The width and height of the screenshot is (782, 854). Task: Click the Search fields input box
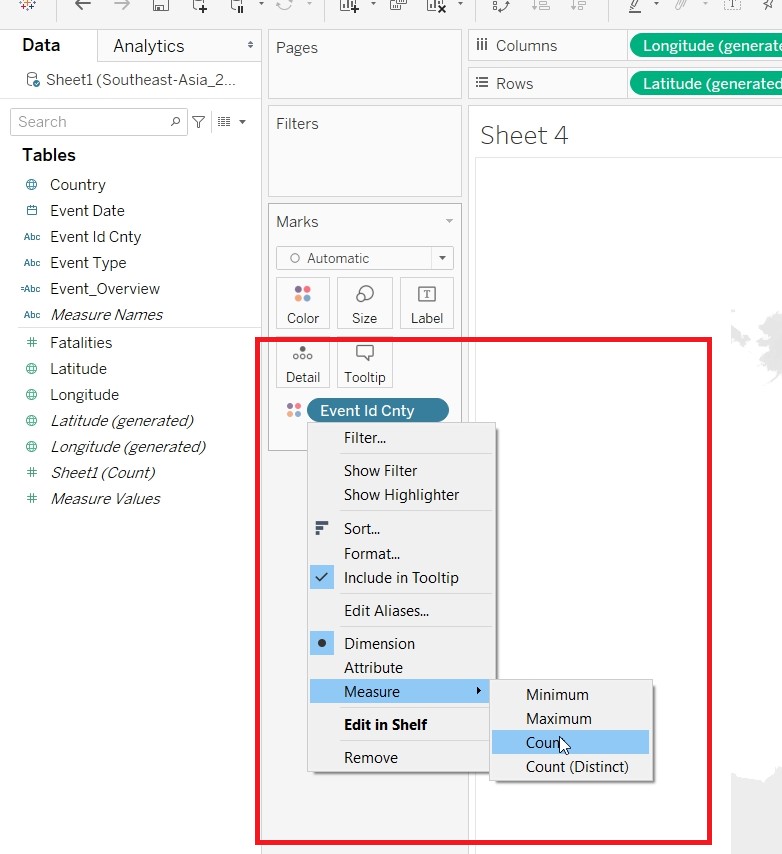click(90, 122)
